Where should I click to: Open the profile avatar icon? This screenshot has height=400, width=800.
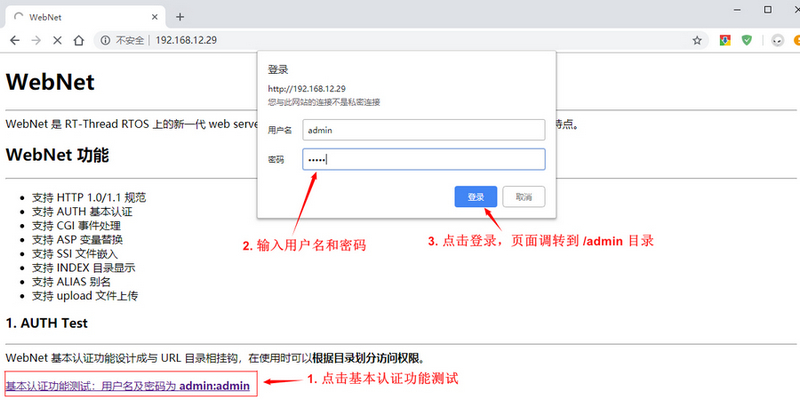point(777,40)
